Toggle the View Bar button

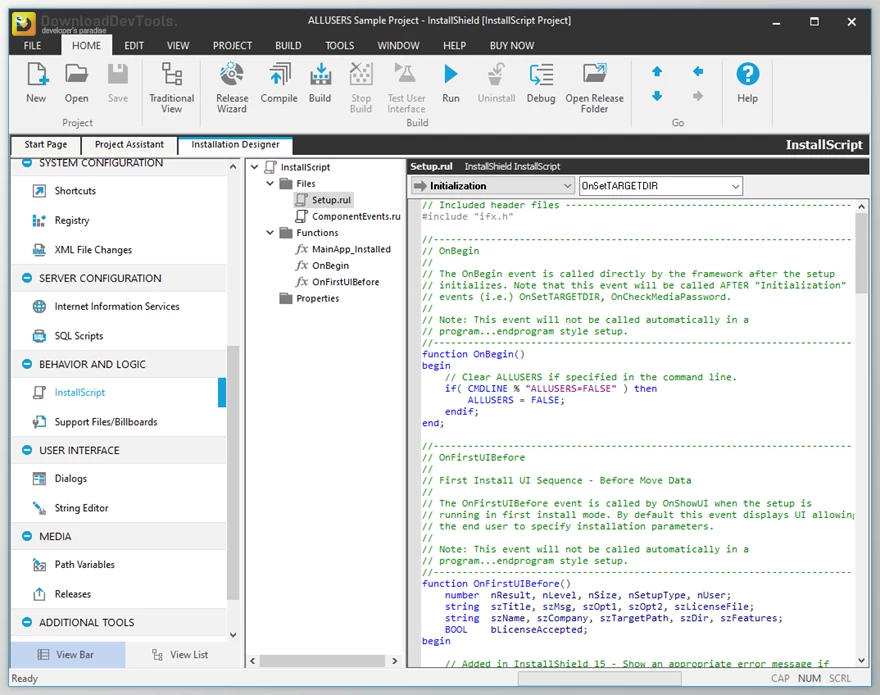click(68, 655)
